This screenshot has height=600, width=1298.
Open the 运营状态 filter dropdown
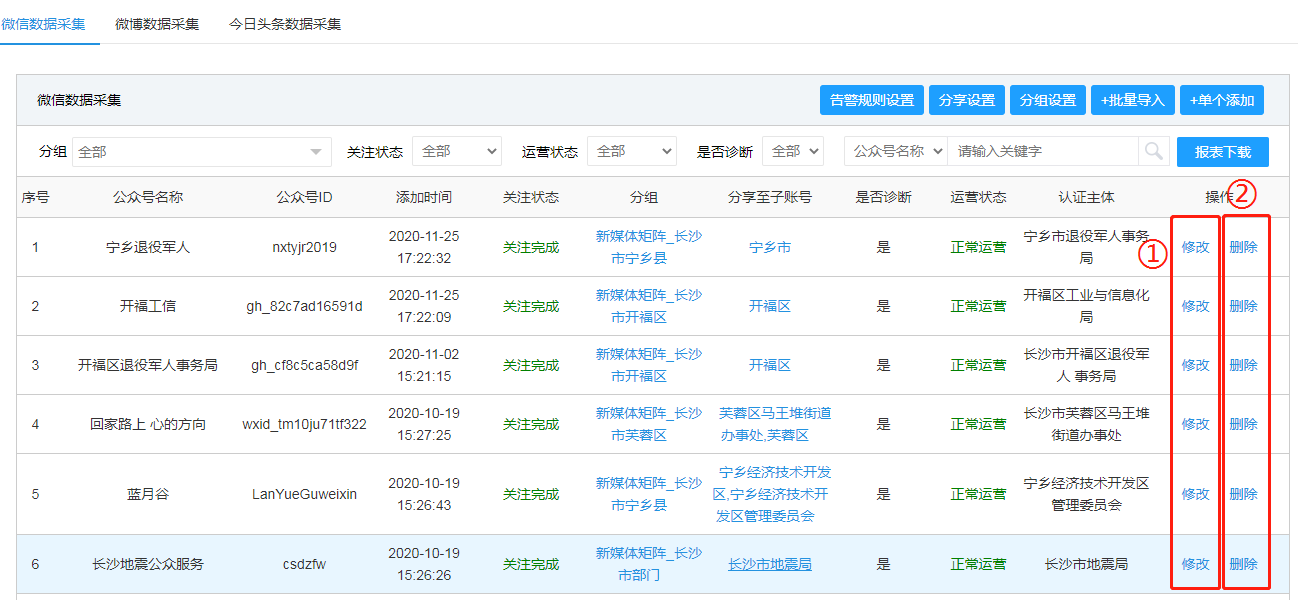coord(631,152)
